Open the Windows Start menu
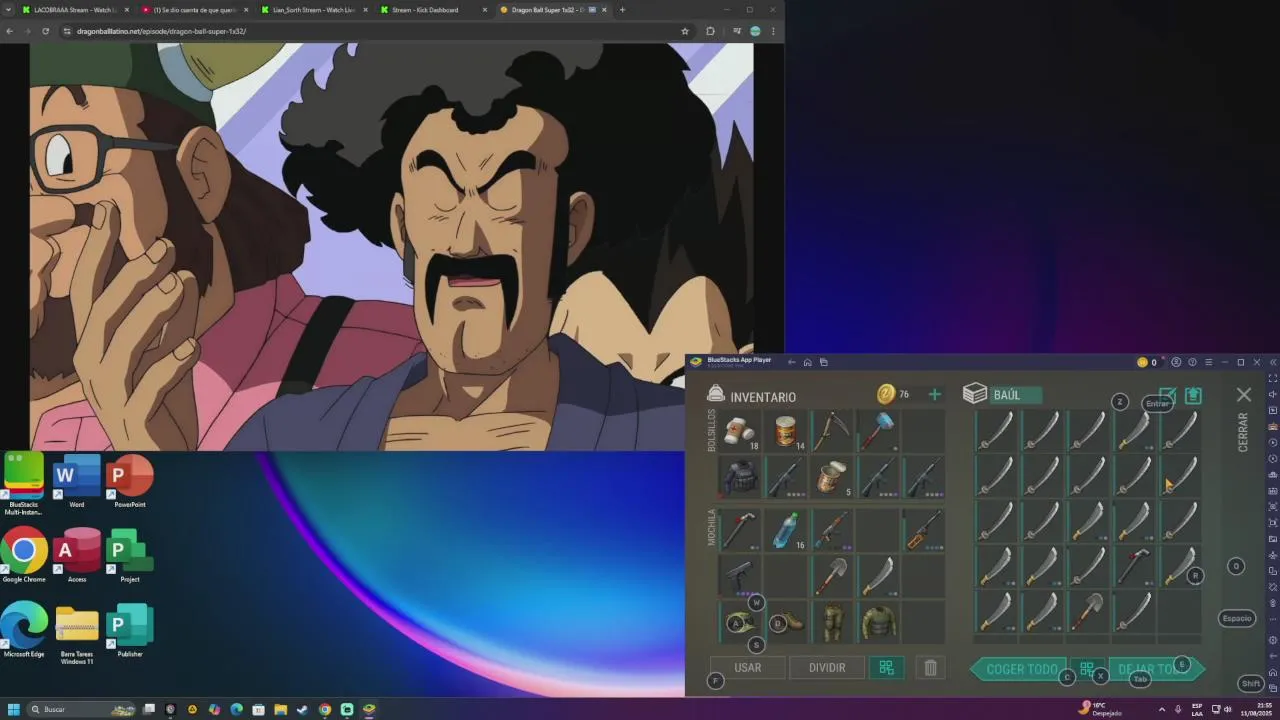 [14, 709]
